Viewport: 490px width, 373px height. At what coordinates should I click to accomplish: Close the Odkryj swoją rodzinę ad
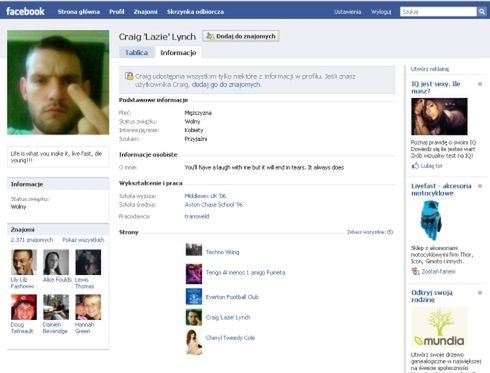click(x=480, y=293)
